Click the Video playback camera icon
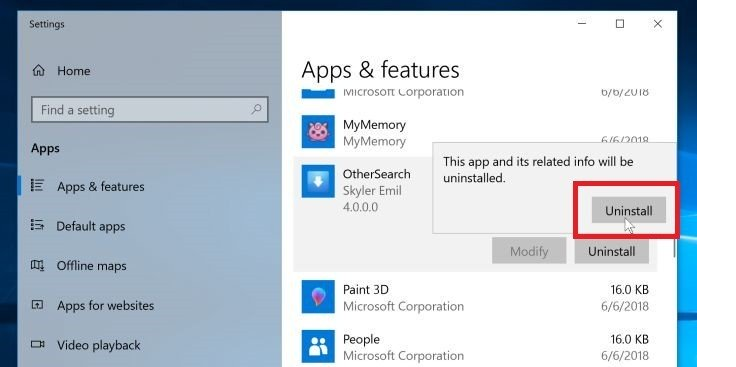 [x=38, y=344]
